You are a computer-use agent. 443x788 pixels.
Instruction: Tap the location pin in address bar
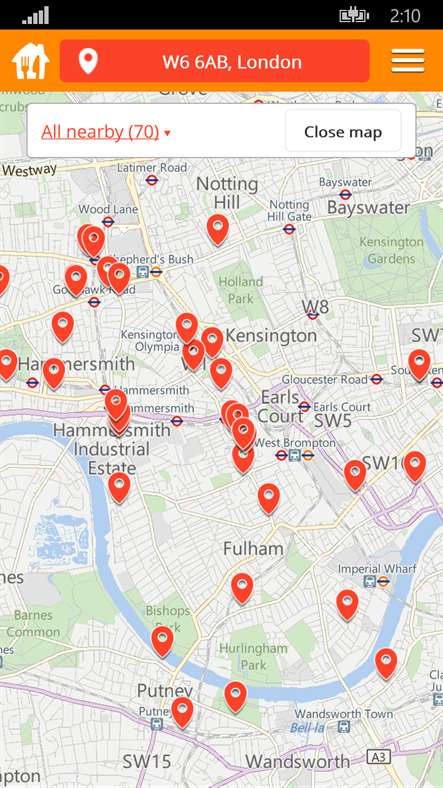click(x=88, y=61)
